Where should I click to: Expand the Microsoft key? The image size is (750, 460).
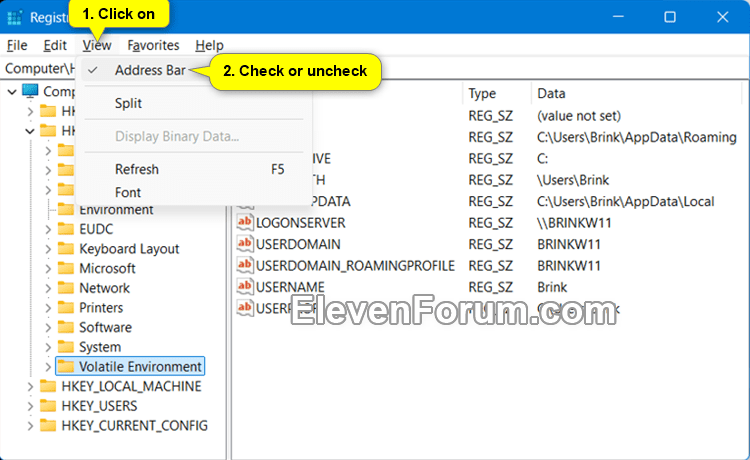pyautogui.click(x=48, y=269)
